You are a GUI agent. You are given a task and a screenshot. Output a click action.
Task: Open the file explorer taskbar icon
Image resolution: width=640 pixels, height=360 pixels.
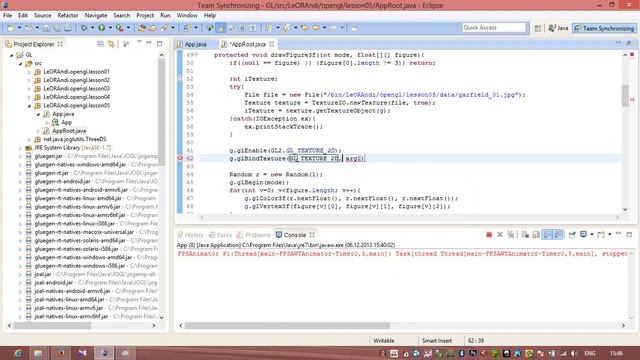(x=38, y=353)
